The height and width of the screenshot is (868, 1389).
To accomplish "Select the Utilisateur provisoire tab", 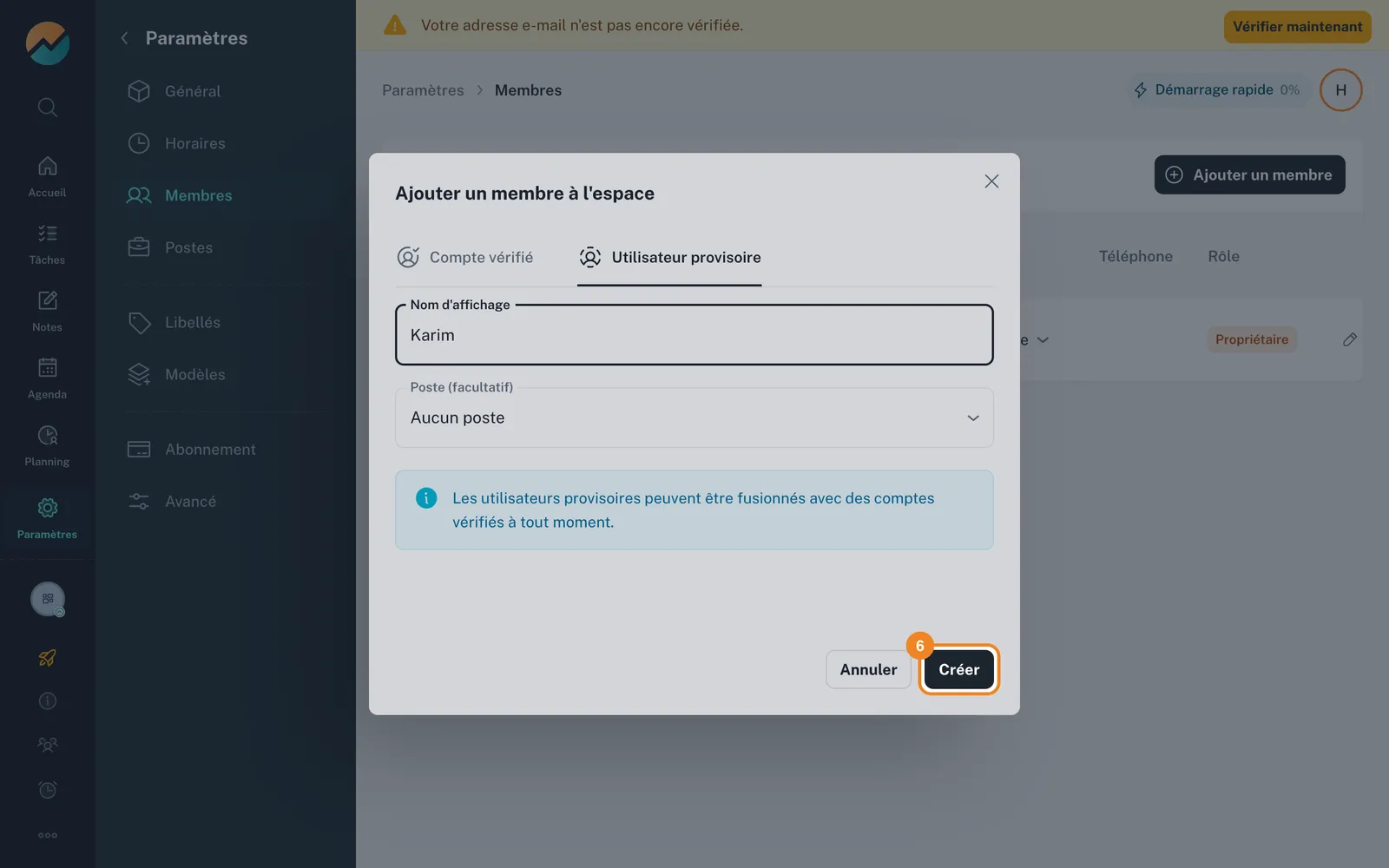I will pos(669,257).
